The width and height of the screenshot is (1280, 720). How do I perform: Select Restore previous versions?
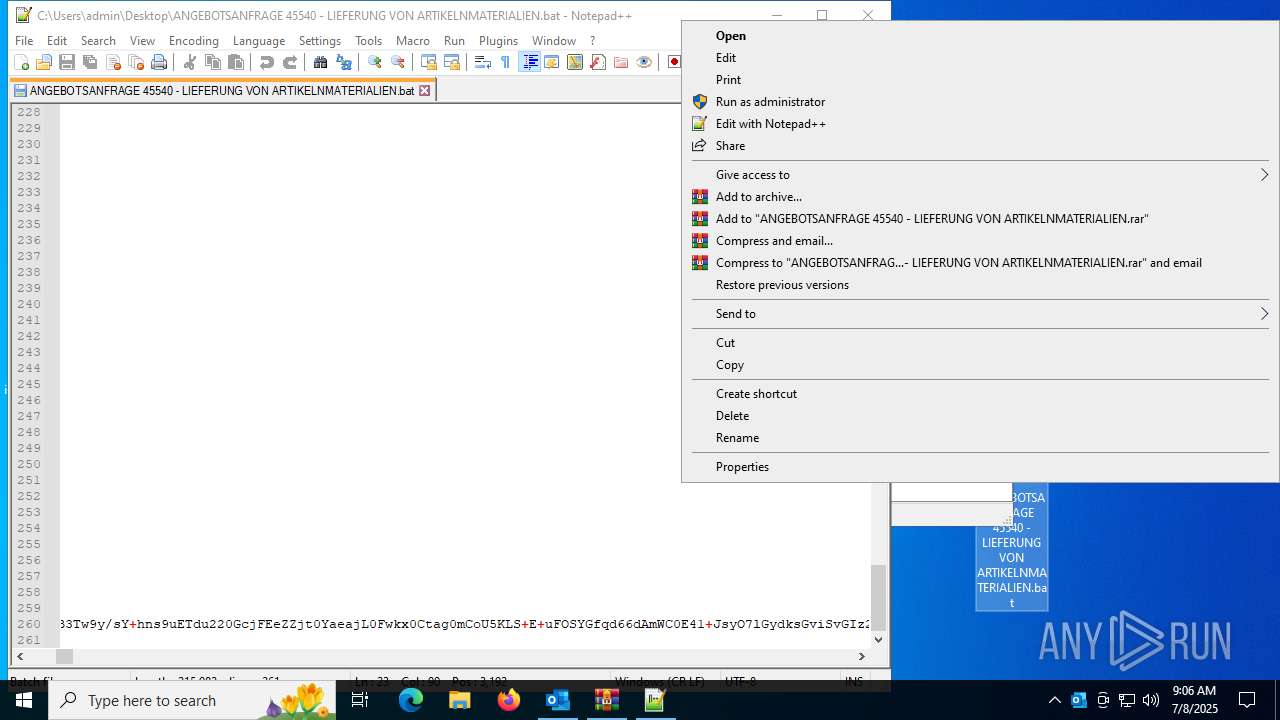coord(782,285)
